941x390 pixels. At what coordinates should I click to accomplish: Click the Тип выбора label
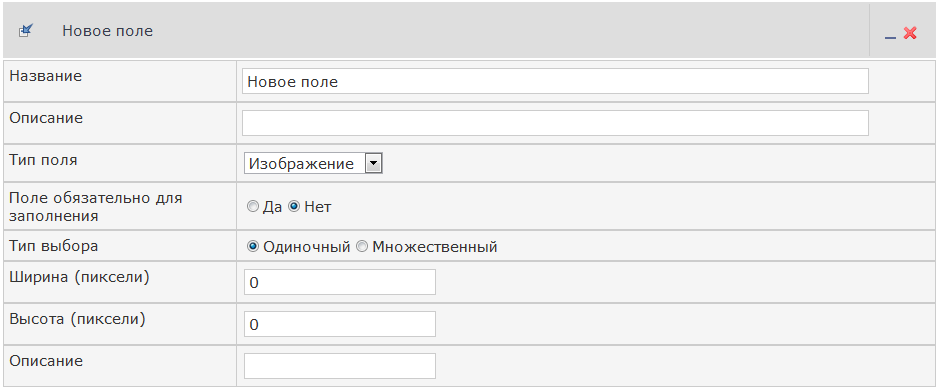pyautogui.click(x=54, y=245)
